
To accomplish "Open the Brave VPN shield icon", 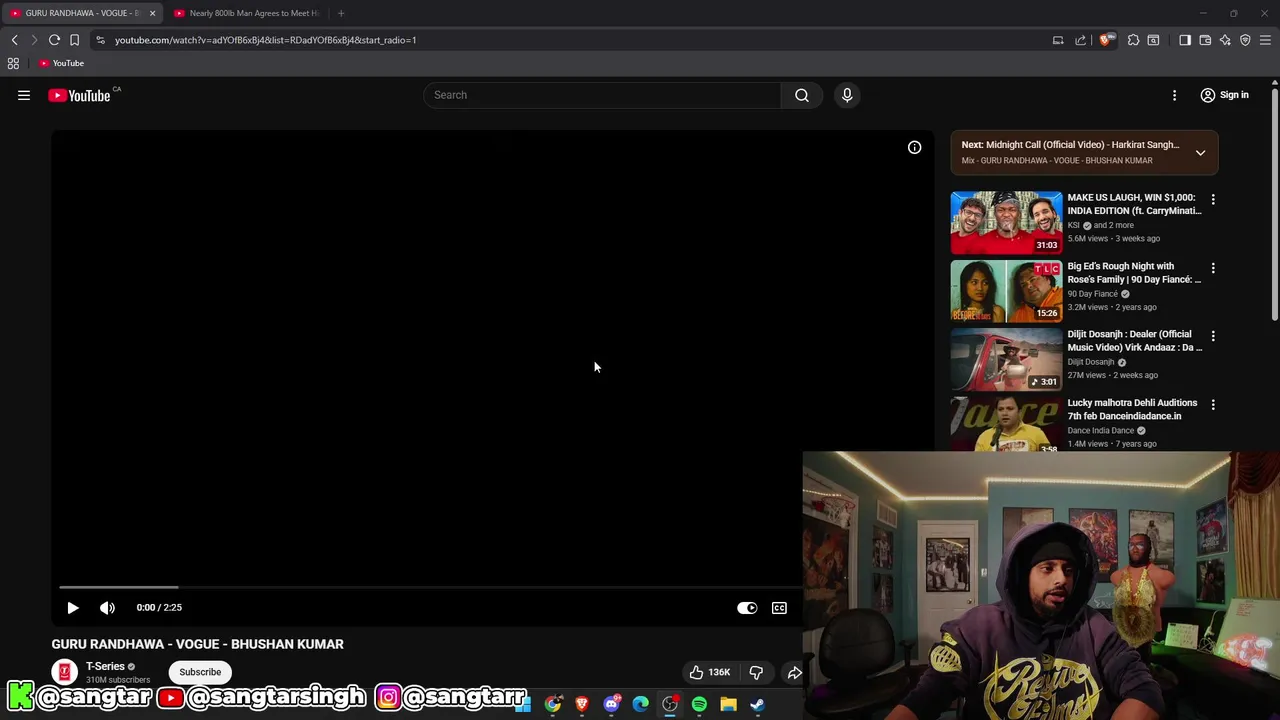I will point(1245,40).
